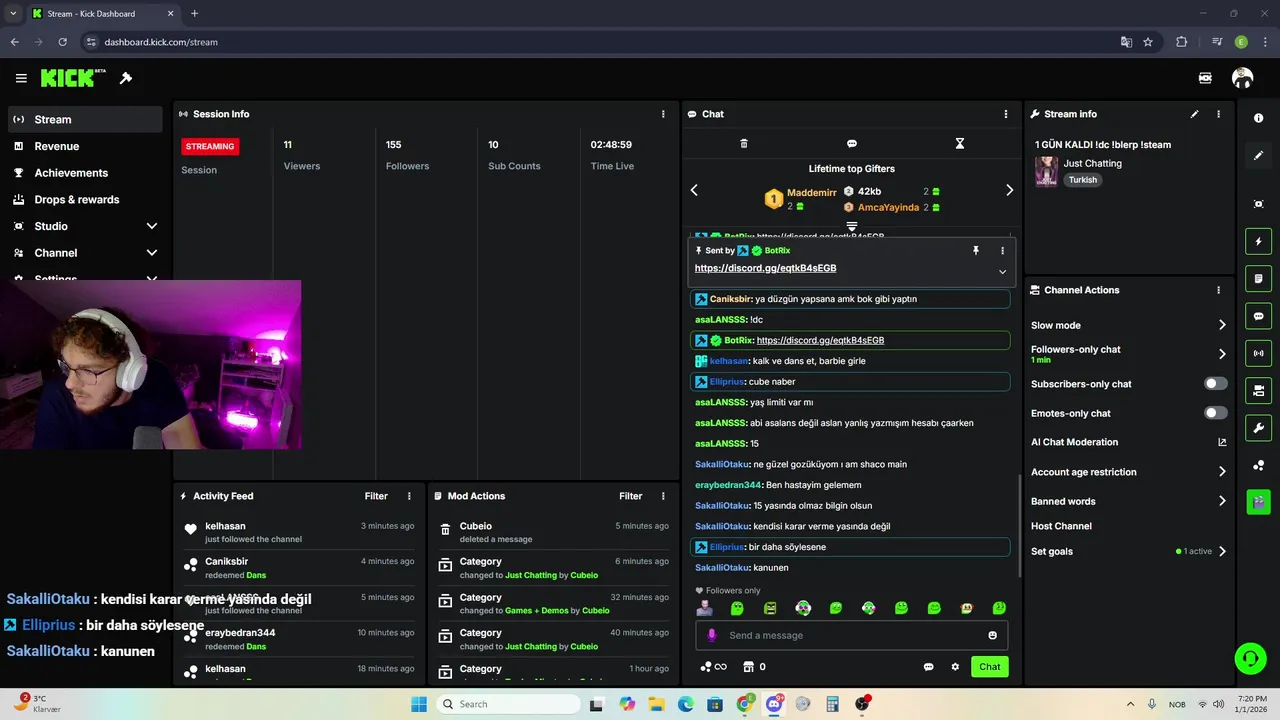Show previous top gifters with left arrow
The height and width of the screenshot is (720, 1280).
pyautogui.click(x=694, y=190)
